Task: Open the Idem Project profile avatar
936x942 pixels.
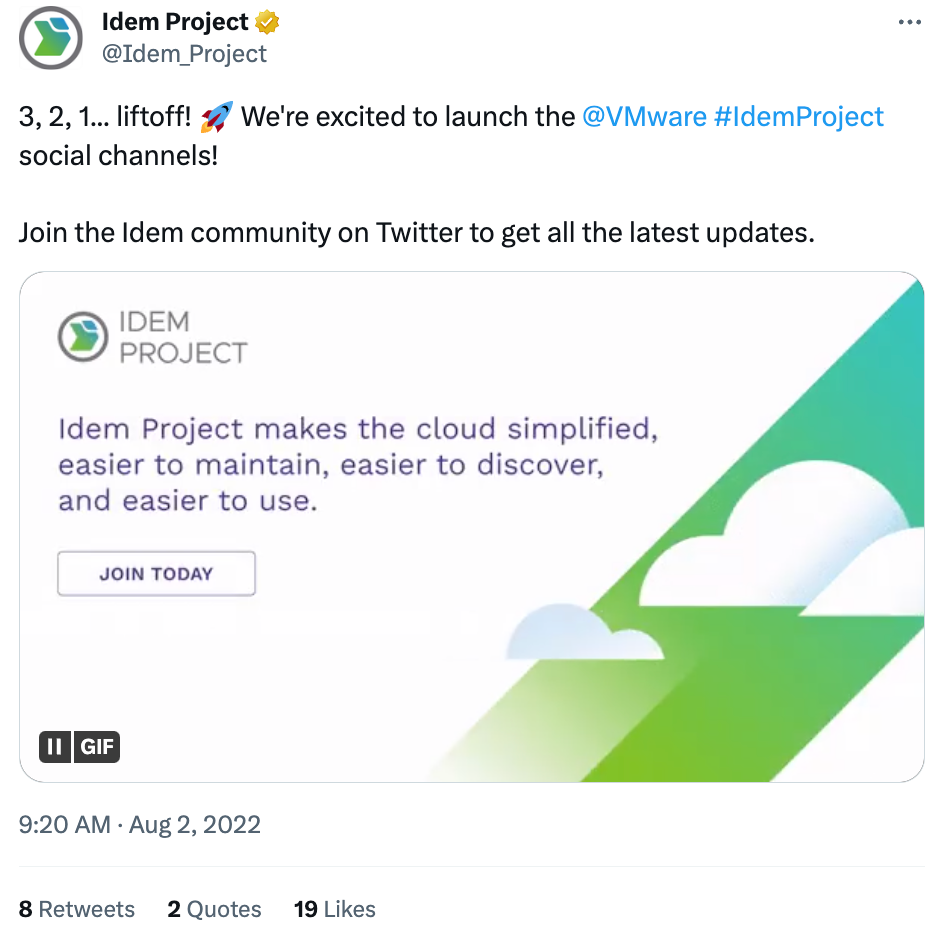Action: point(52,37)
